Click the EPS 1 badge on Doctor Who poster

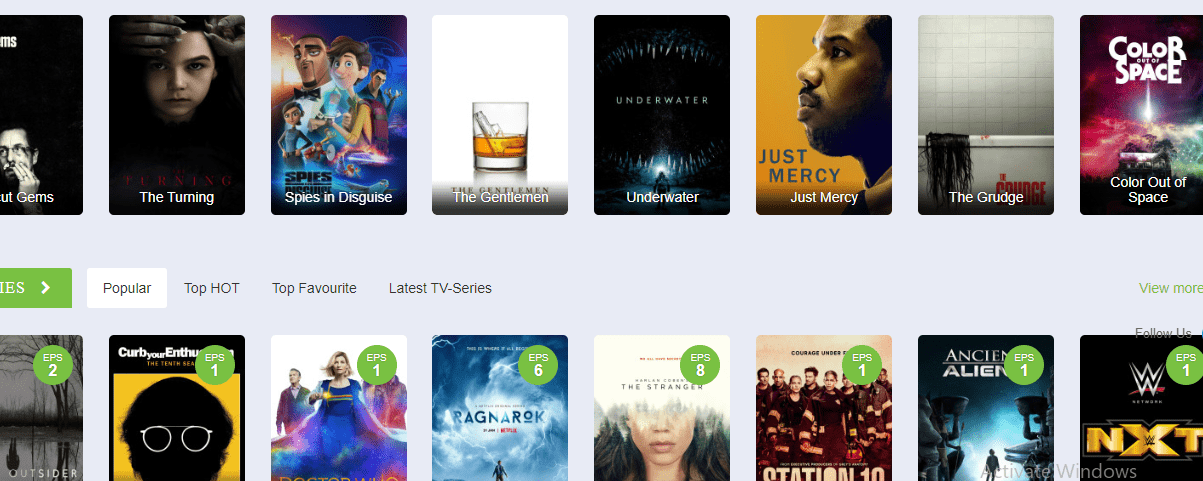[x=376, y=365]
